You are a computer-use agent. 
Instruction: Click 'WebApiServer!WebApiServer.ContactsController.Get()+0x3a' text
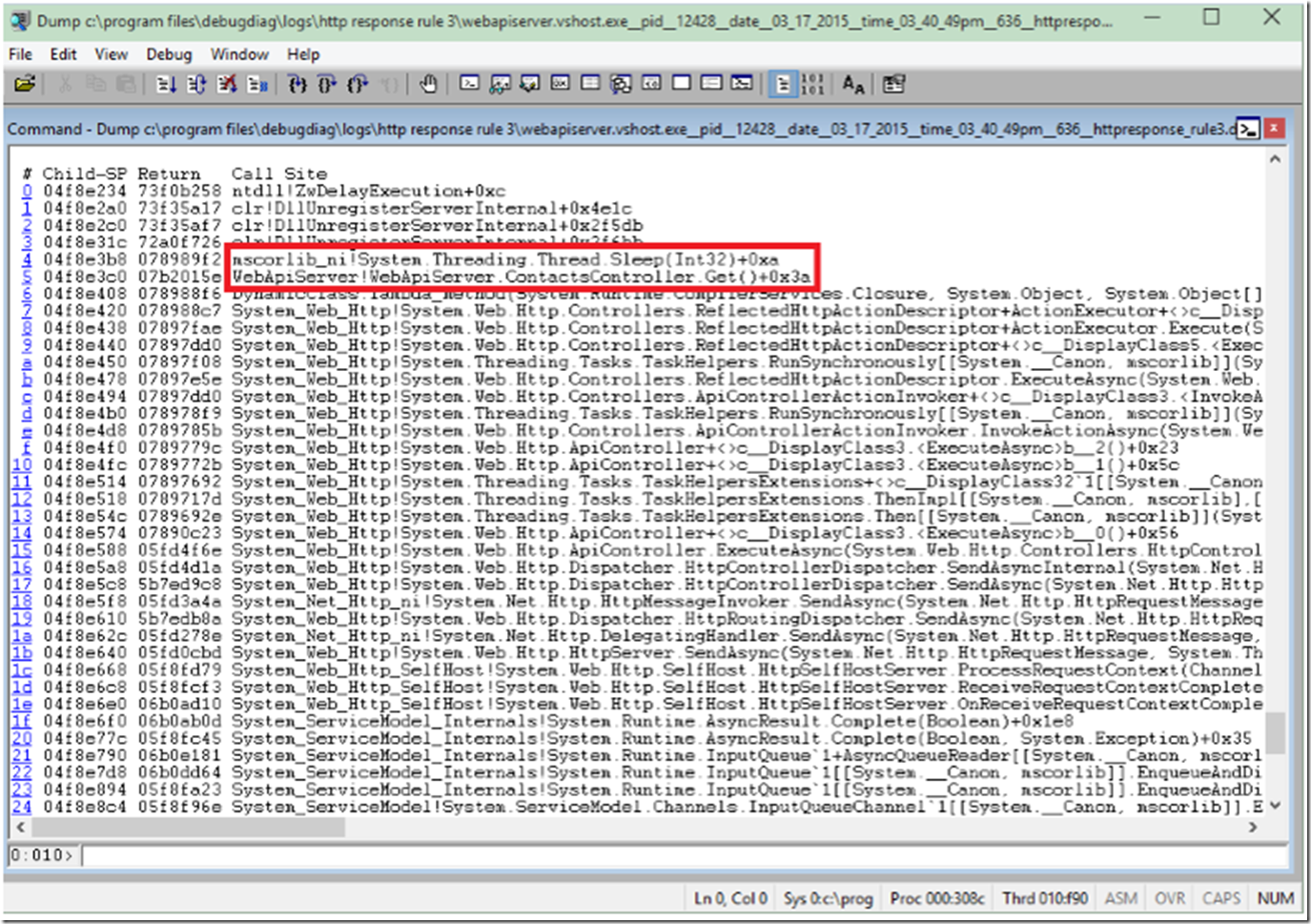(x=522, y=277)
